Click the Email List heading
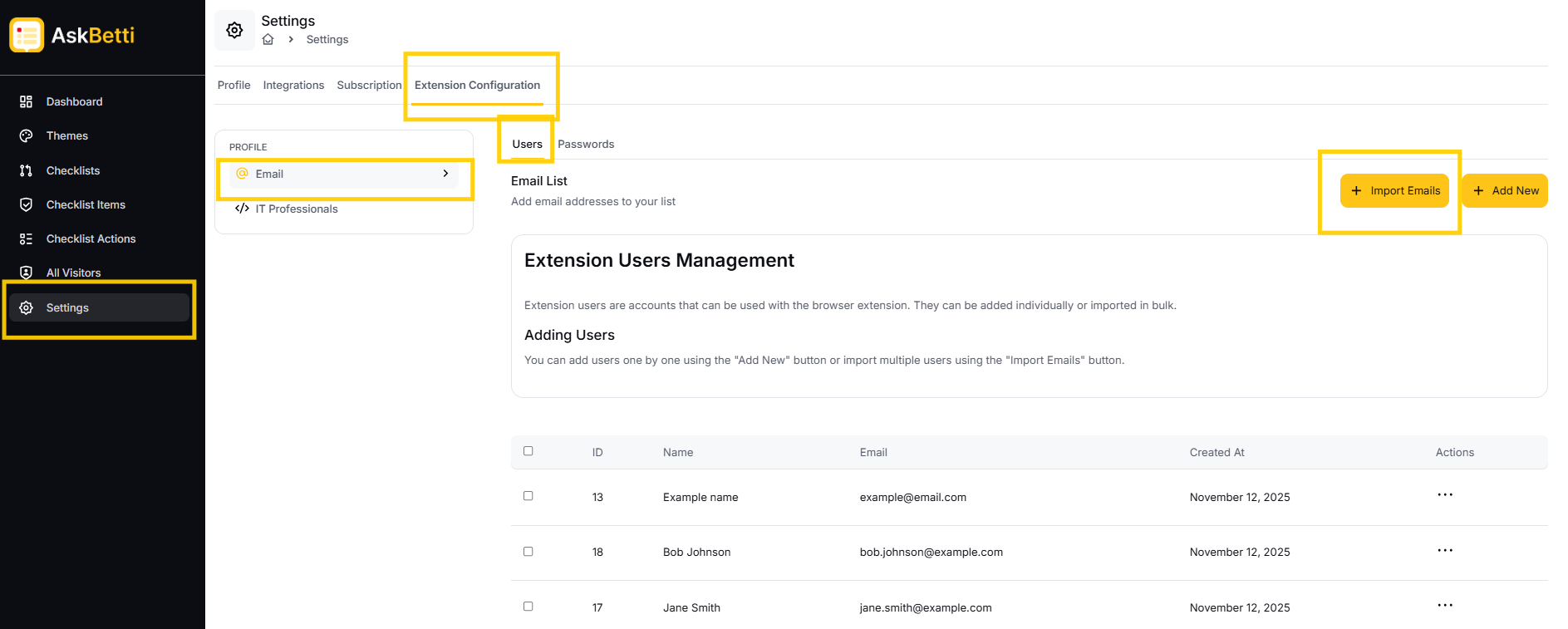1568x629 pixels. pyautogui.click(x=538, y=180)
